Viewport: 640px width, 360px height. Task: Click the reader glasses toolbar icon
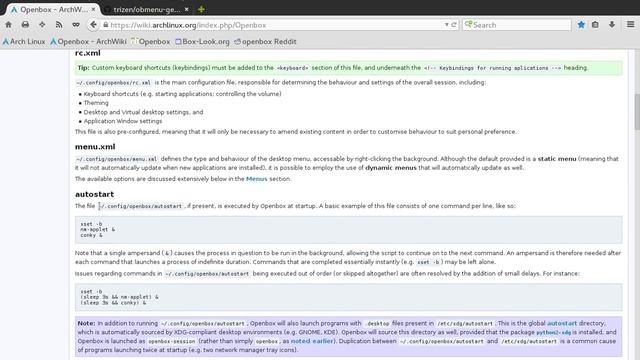[76, 25]
